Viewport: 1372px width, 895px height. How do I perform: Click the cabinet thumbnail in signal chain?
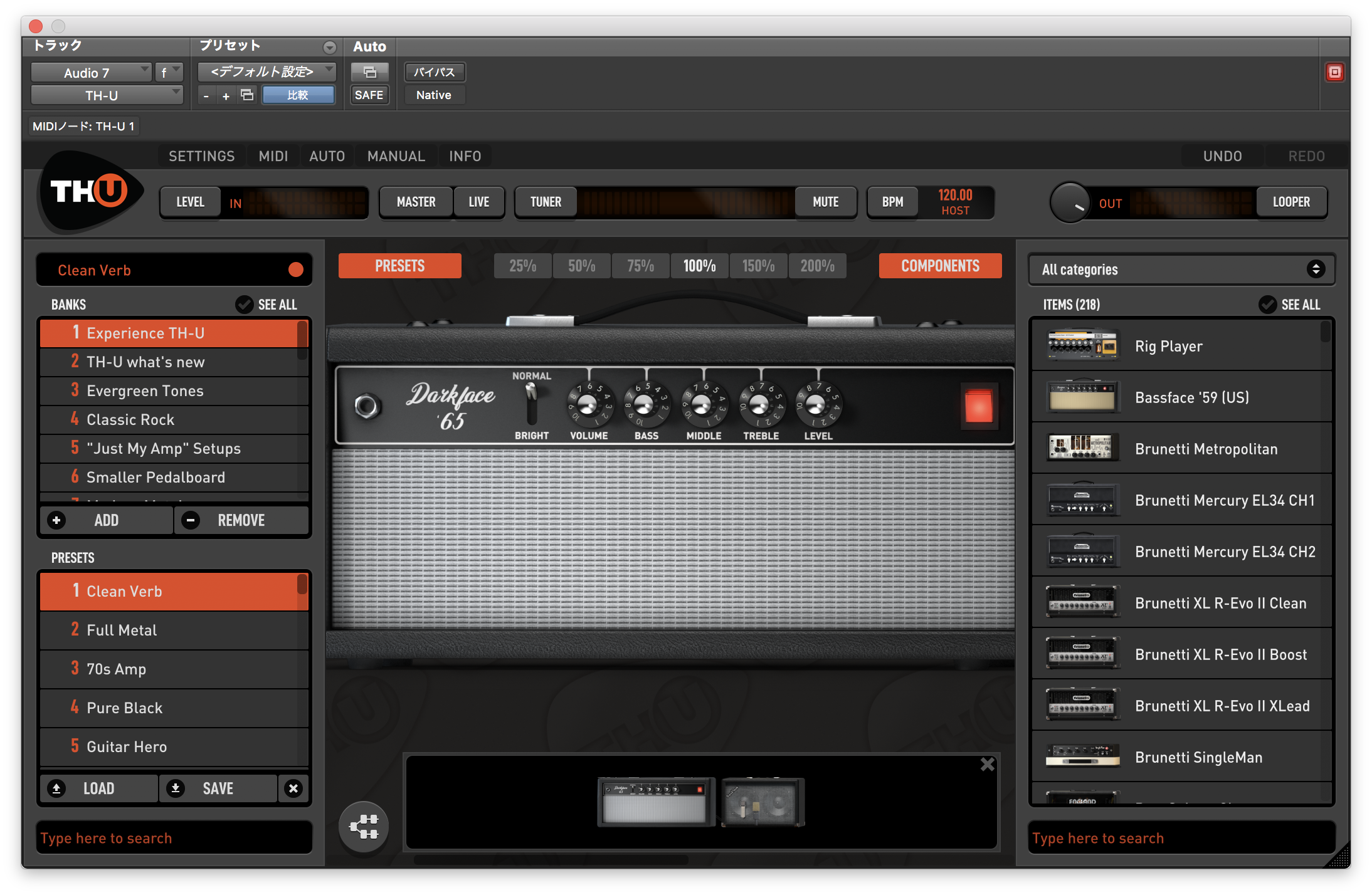[763, 803]
